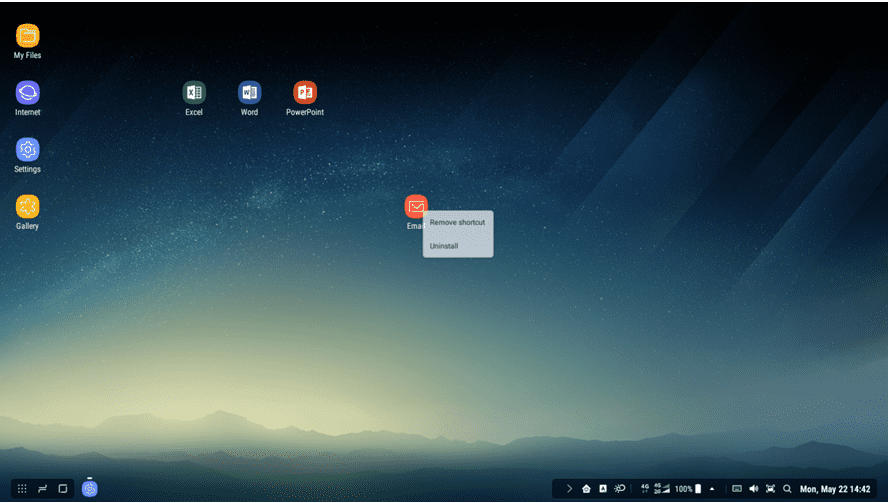
Task: Click the recent apps taskbar button
Action: click(43, 489)
